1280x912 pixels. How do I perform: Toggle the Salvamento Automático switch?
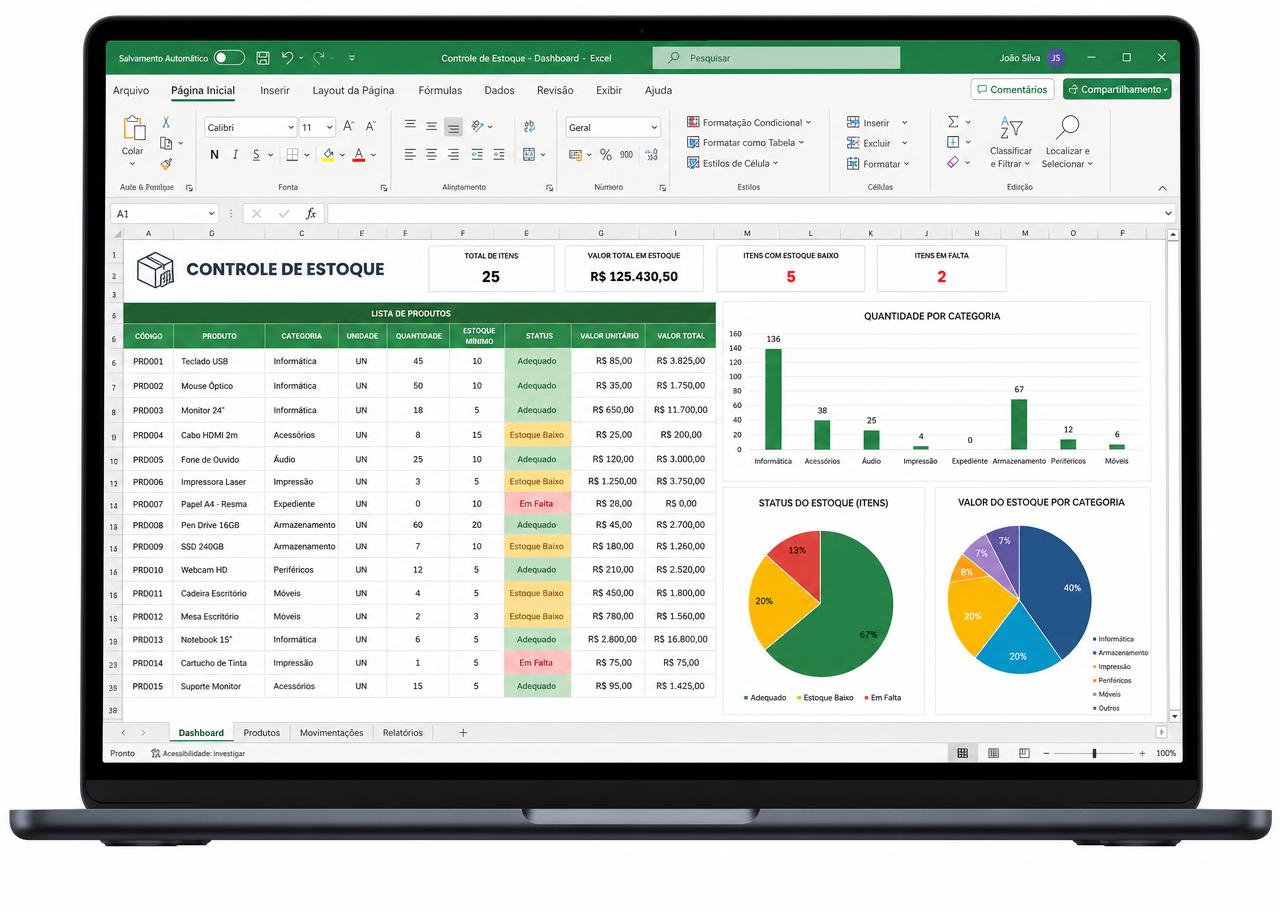click(x=229, y=58)
